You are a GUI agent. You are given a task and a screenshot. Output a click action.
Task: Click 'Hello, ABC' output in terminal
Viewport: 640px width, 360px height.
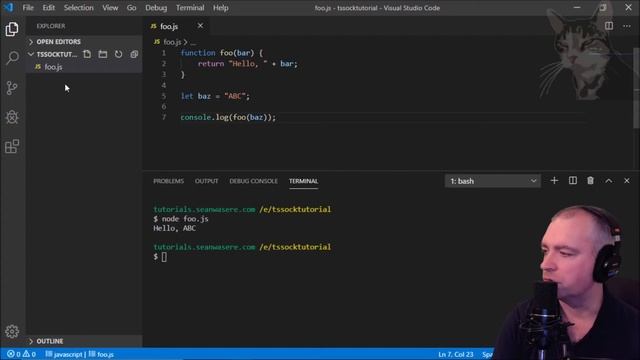click(174, 228)
